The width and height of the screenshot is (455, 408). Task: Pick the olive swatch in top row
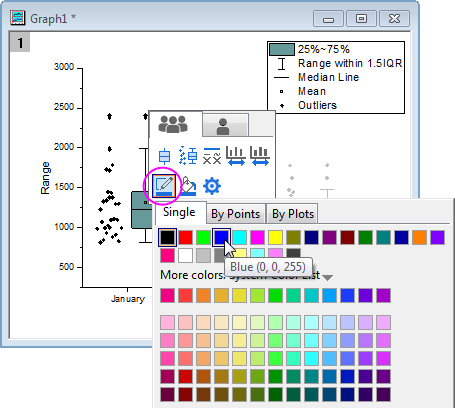pyautogui.click(x=293, y=237)
